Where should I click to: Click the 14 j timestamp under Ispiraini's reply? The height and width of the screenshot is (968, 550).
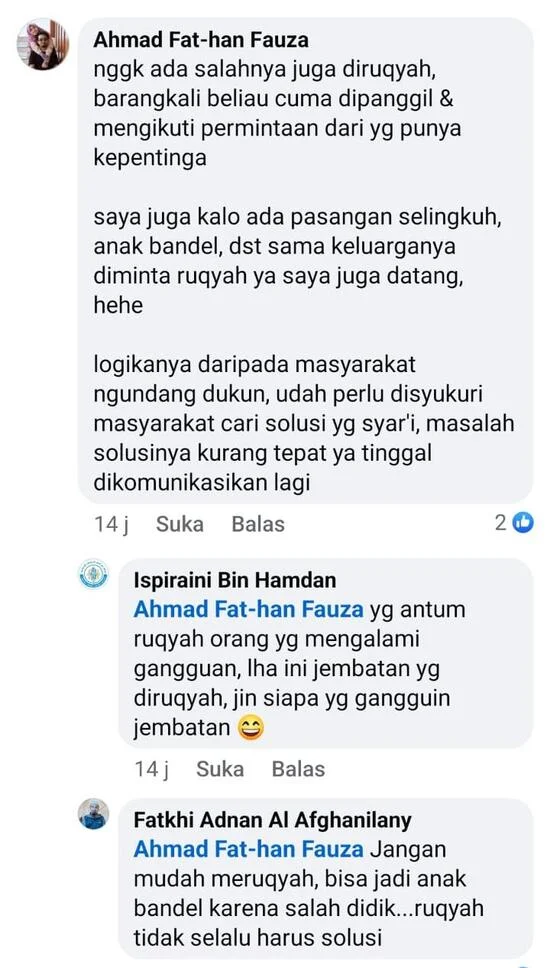click(x=152, y=770)
